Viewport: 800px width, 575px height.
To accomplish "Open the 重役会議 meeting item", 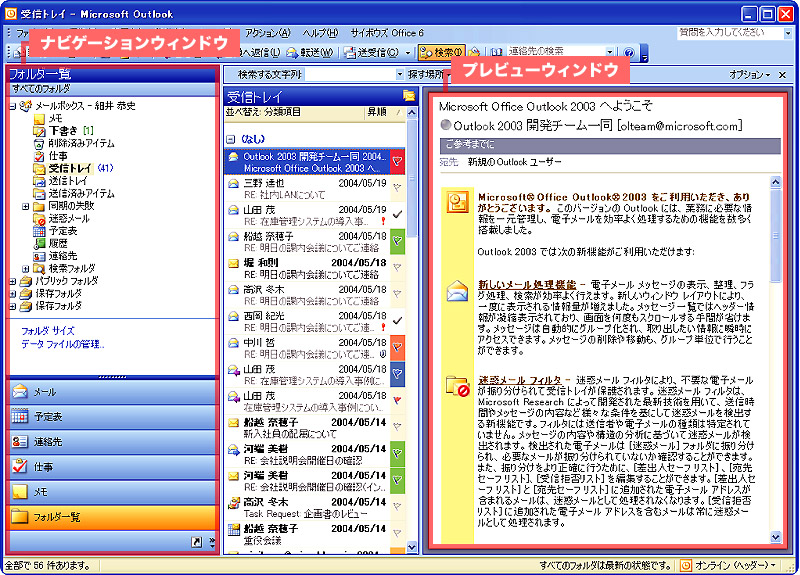I will pos(309,534).
